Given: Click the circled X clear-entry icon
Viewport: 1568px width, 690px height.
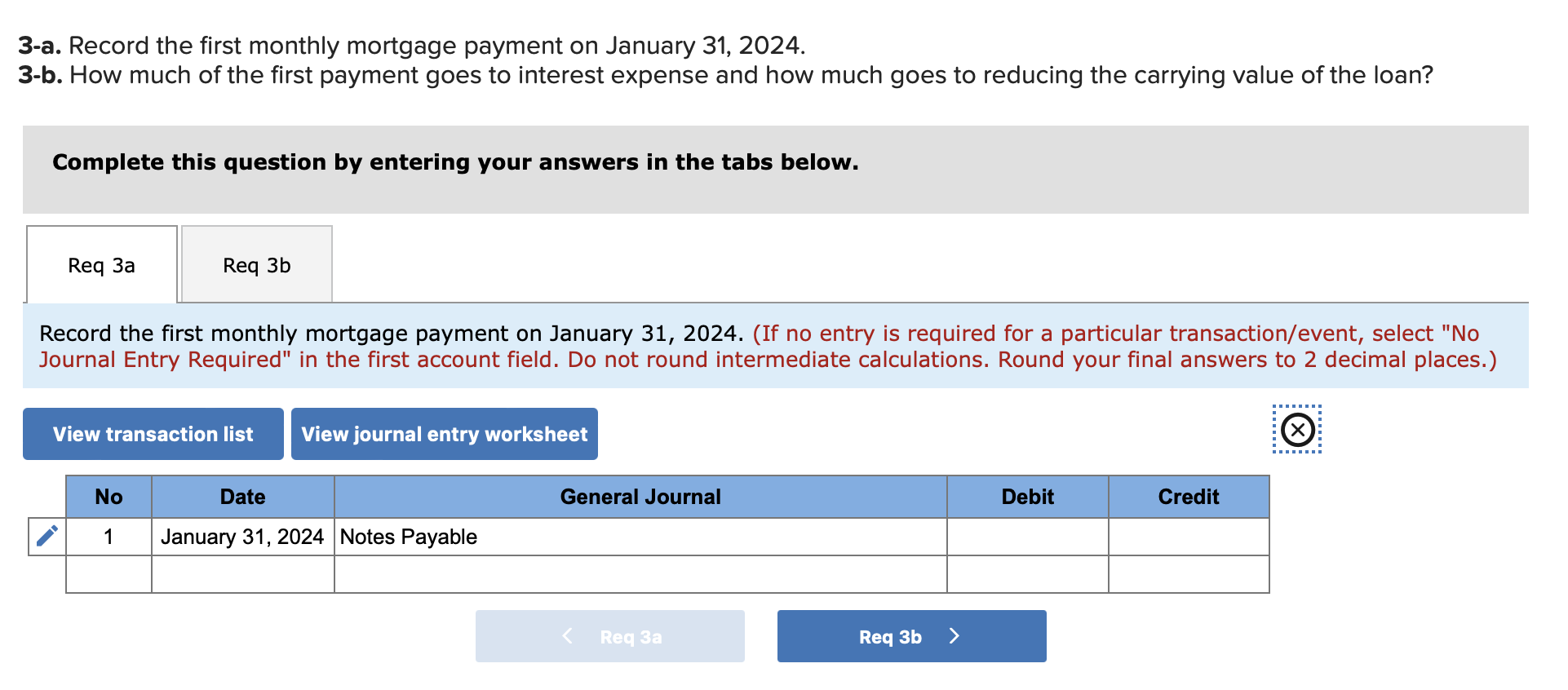Looking at the screenshot, I should [x=1297, y=430].
